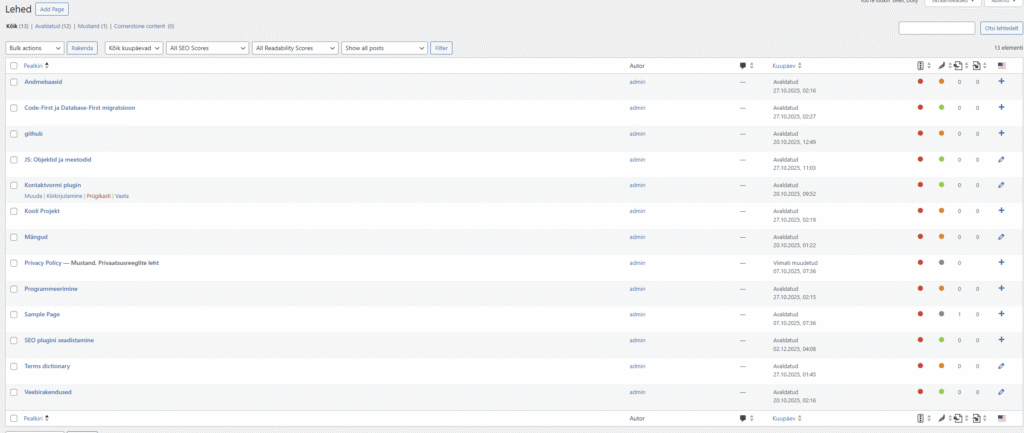This screenshot has height=433, width=1024.
Task: Tick the checkbox next to Andmebaasid
Action: [14, 82]
